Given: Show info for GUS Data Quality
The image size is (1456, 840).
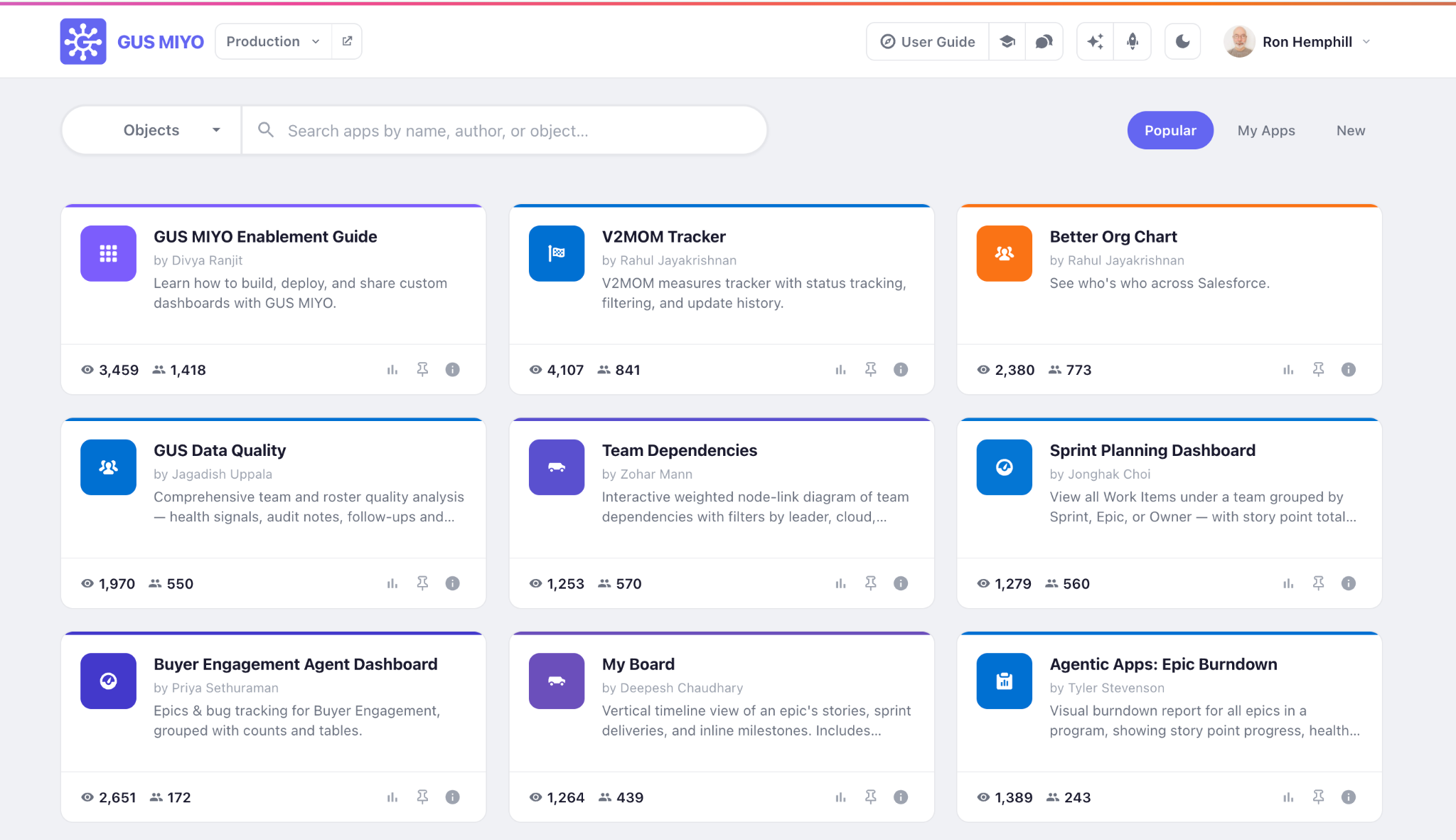Looking at the screenshot, I should [452, 583].
